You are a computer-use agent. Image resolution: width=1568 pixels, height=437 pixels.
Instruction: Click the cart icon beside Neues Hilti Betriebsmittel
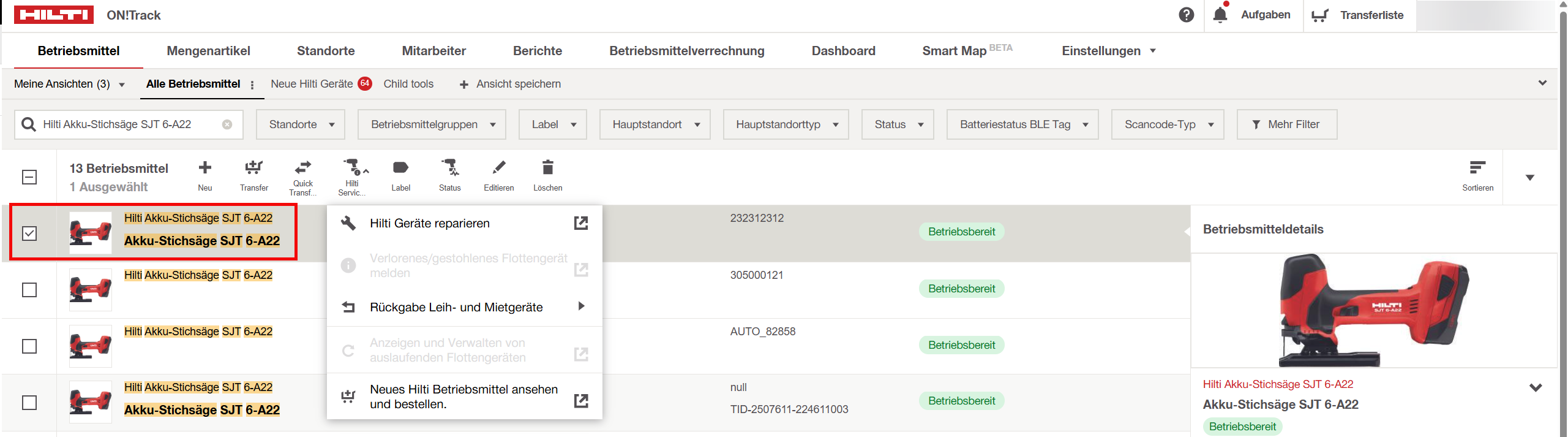pyautogui.click(x=348, y=397)
